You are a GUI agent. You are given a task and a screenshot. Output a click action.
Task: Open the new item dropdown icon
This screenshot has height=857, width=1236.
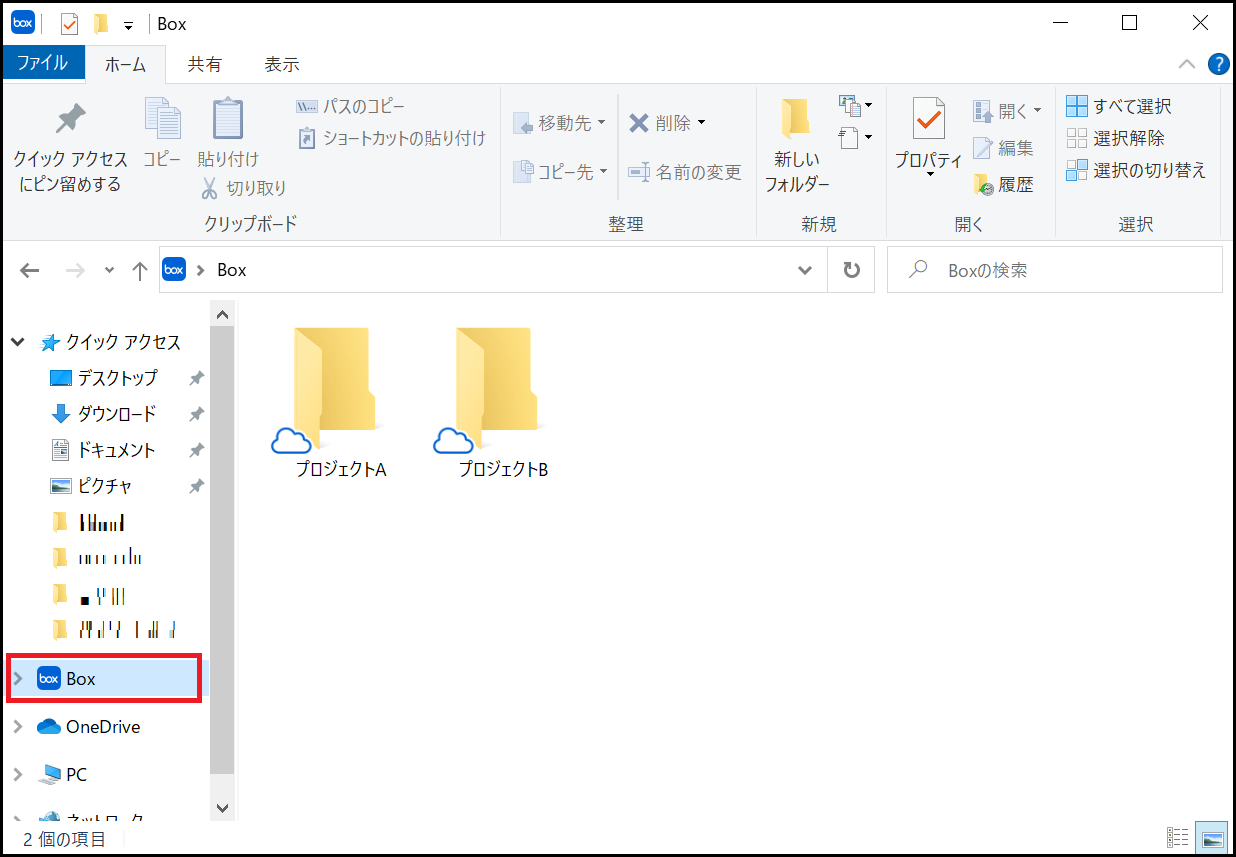856,105
